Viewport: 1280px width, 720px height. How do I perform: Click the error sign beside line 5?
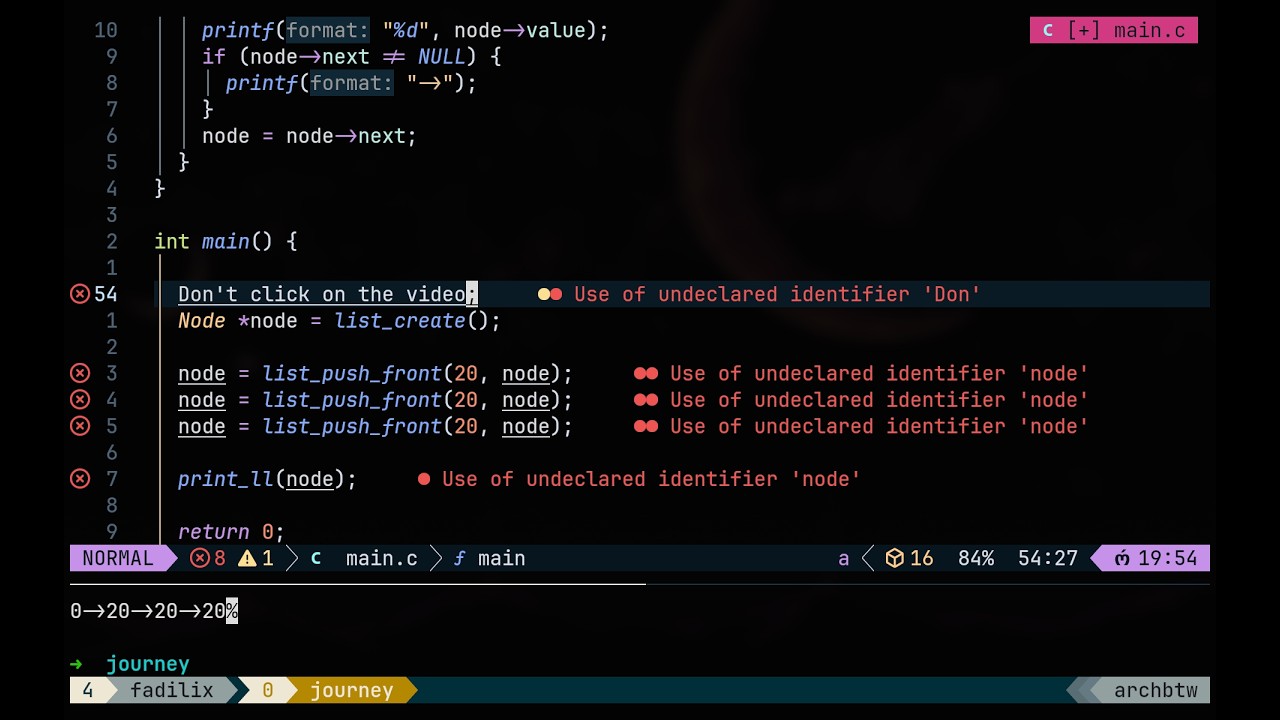point(80,426)
